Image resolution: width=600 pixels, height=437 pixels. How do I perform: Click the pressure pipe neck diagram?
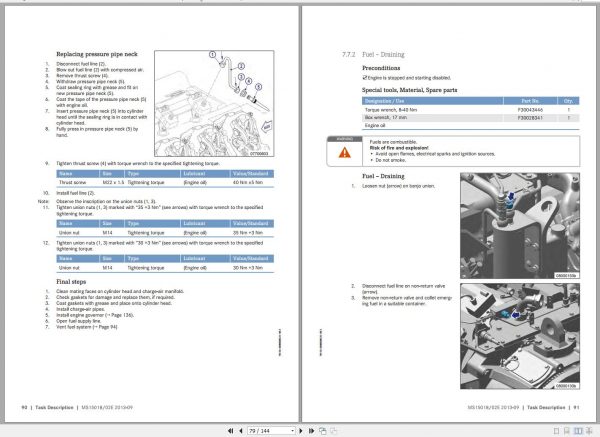(214, 103)
